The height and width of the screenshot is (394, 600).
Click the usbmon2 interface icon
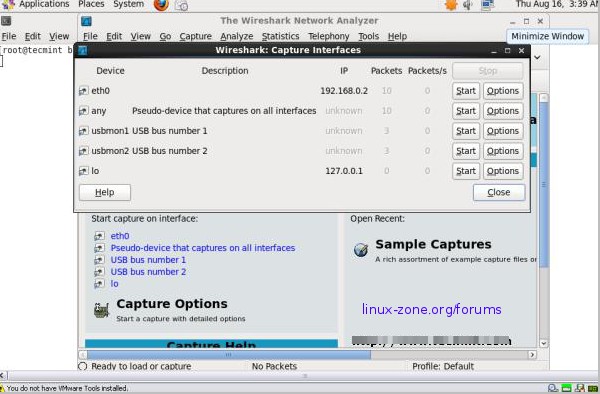[x=83, y=151]
